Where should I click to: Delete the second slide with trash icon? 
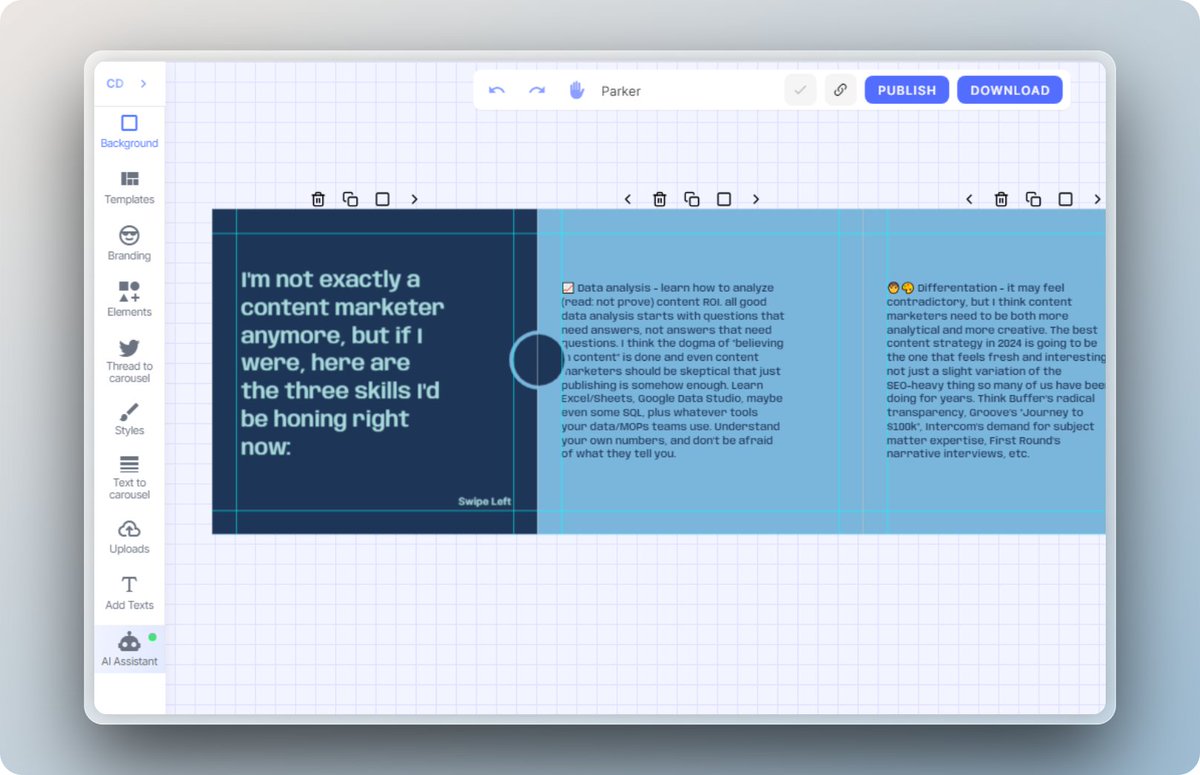tap(660, 199)
